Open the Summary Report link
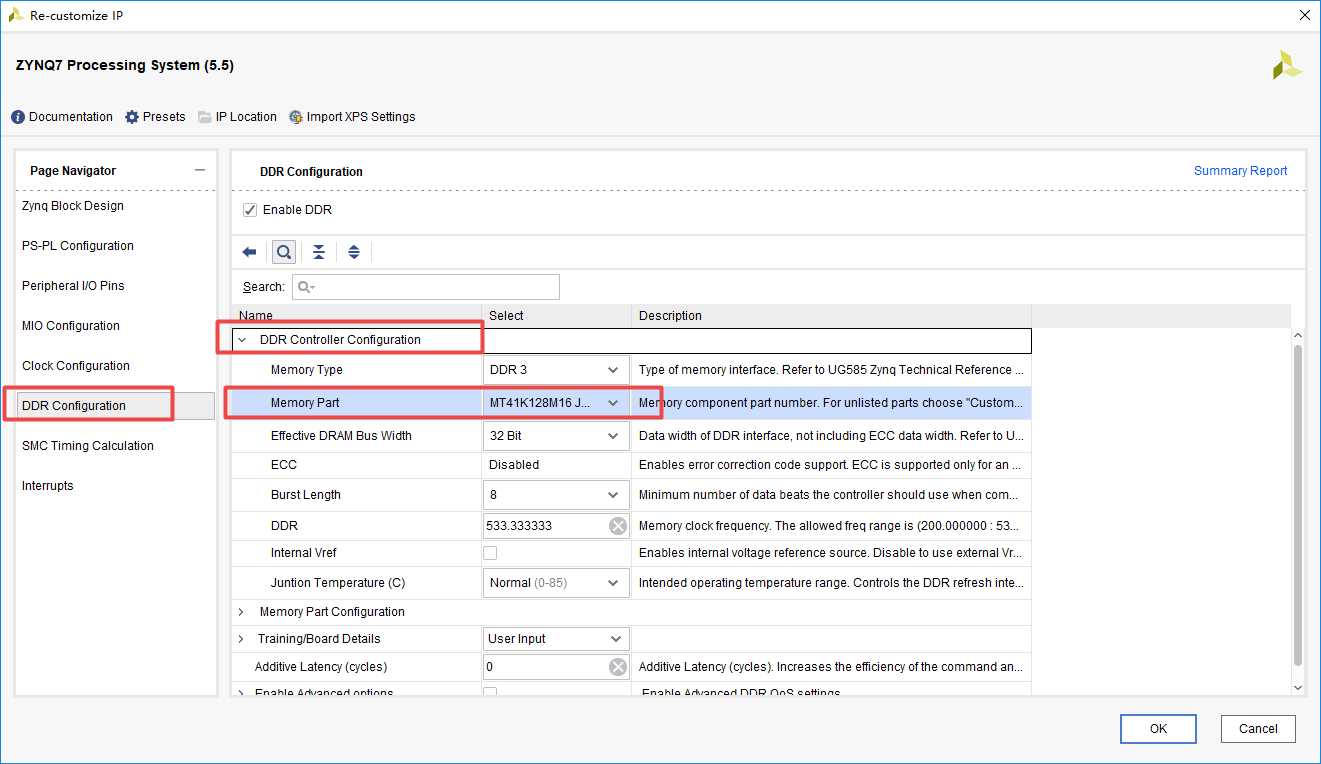Screen dimensions: 1321x764 1240,171
